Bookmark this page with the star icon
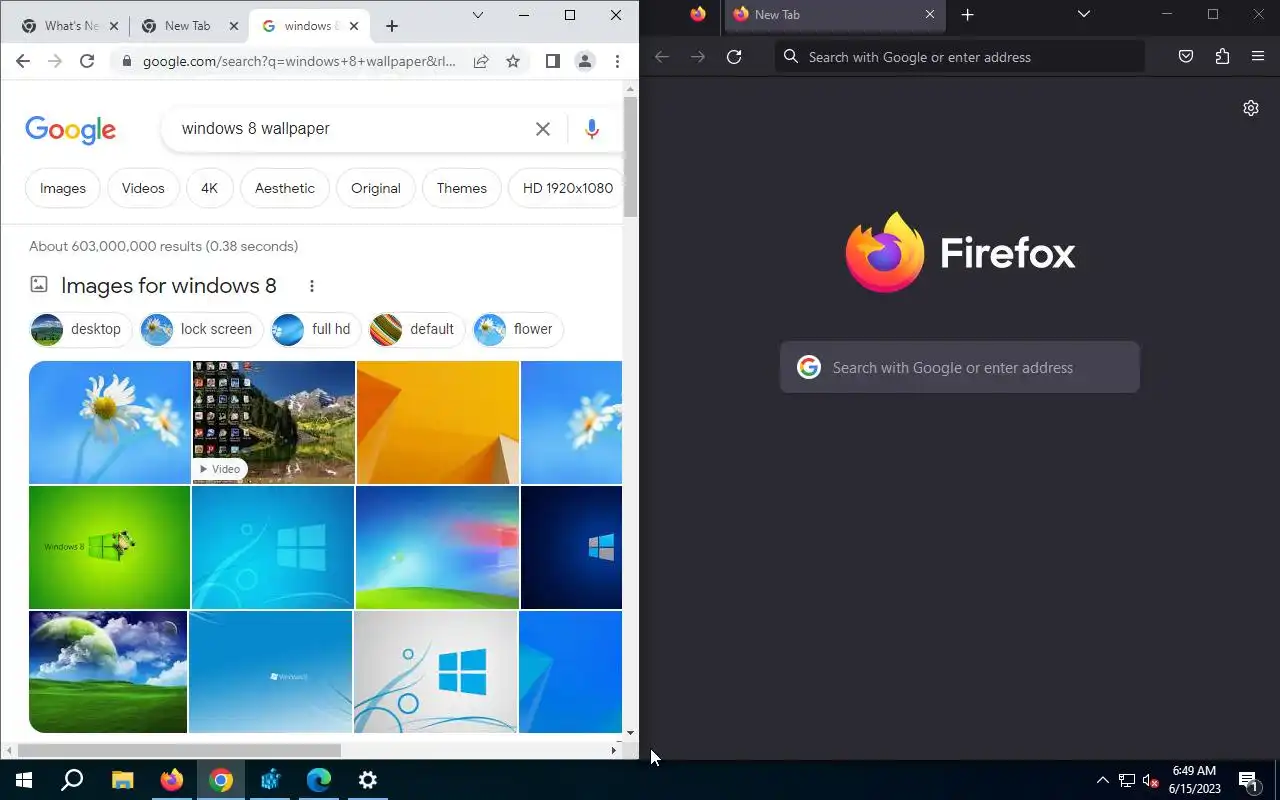Screen dimensions: 1280x800 (x=513, y=61)
